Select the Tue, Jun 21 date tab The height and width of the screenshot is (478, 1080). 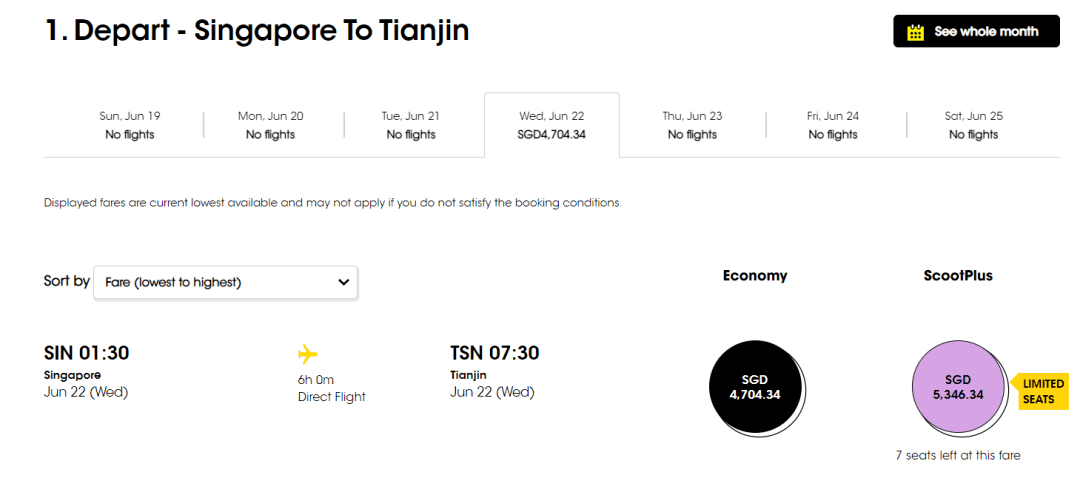(x=411, y=125)
